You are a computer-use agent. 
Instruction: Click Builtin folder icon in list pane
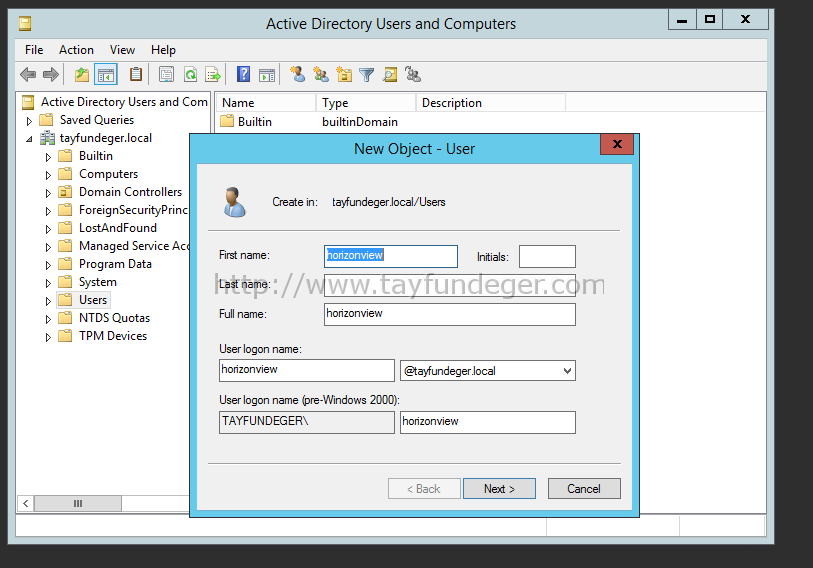tap(227, 121)
